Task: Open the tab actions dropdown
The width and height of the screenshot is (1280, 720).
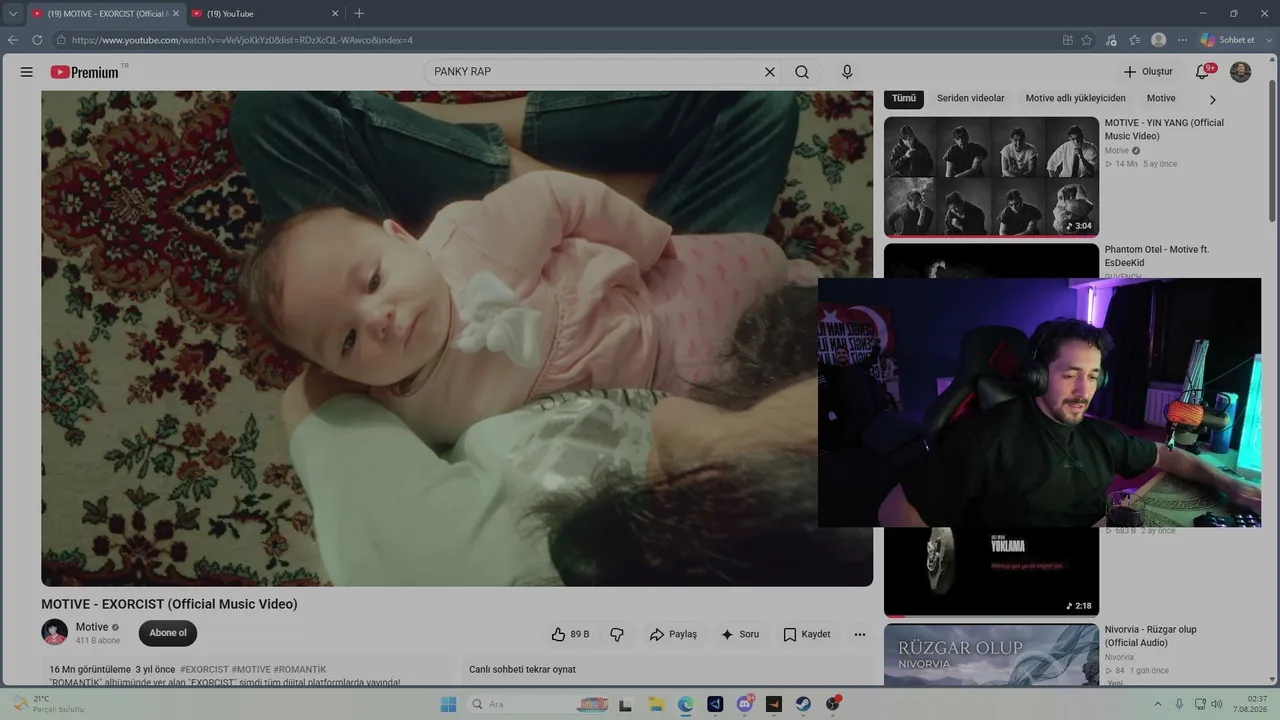Action: point(13,13)
